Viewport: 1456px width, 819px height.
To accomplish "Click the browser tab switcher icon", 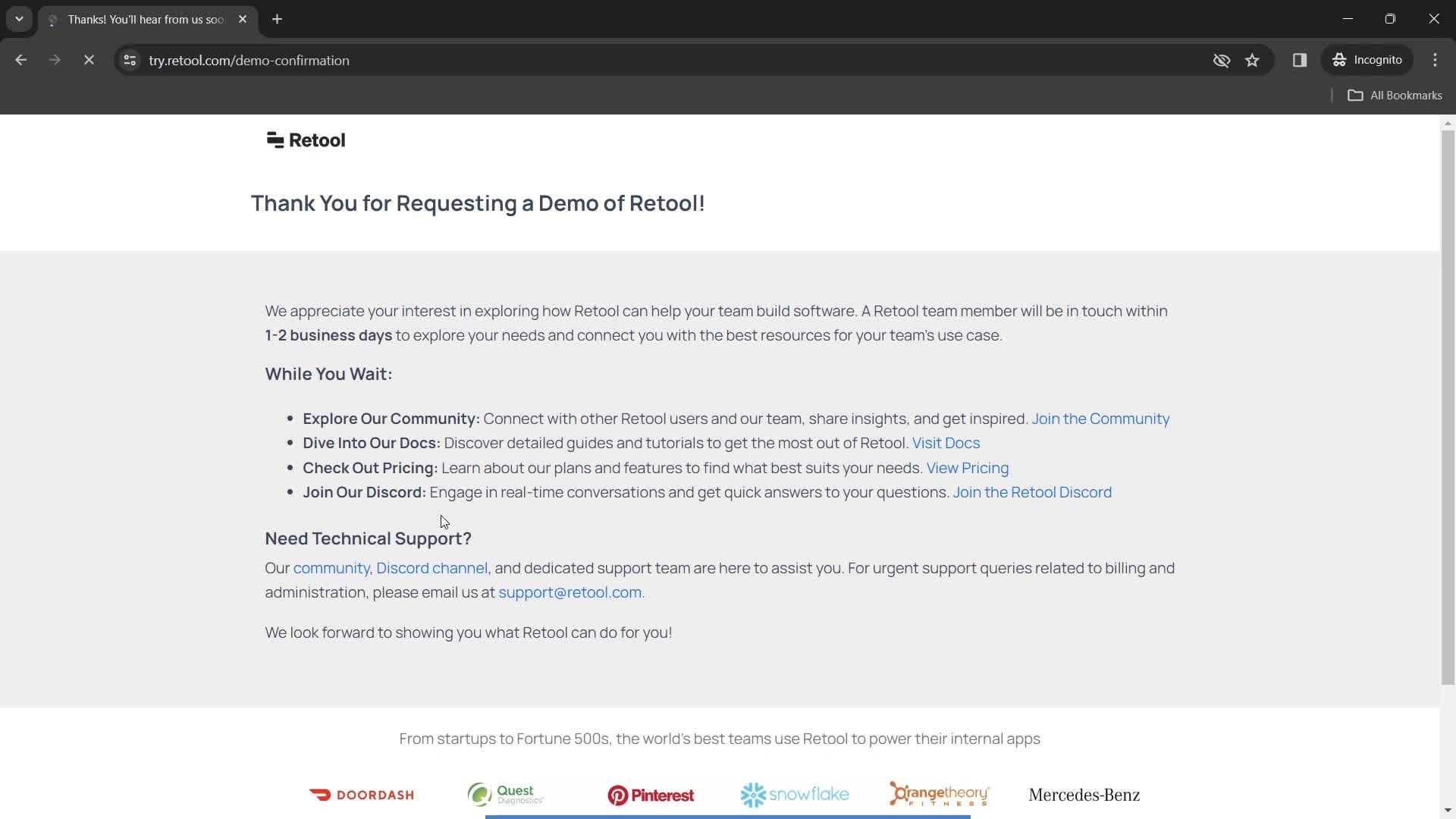I will [18, 19].
